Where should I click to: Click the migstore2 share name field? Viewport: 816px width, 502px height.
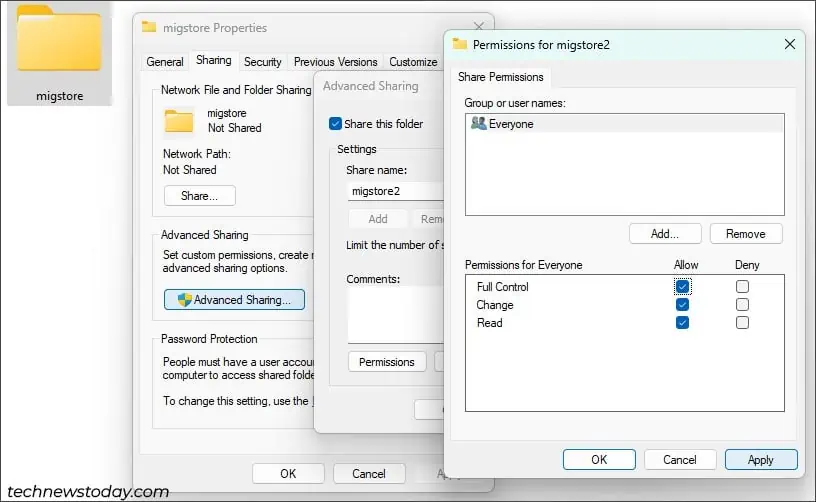coord(396,191)
